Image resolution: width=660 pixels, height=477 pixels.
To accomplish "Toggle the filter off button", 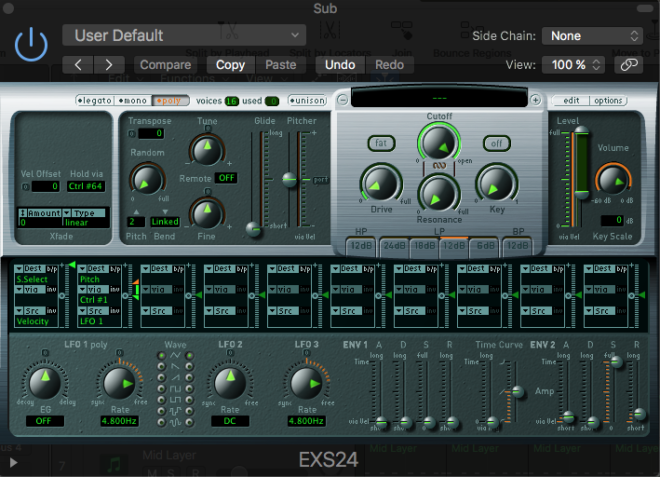I will click(x=497, y=143).
